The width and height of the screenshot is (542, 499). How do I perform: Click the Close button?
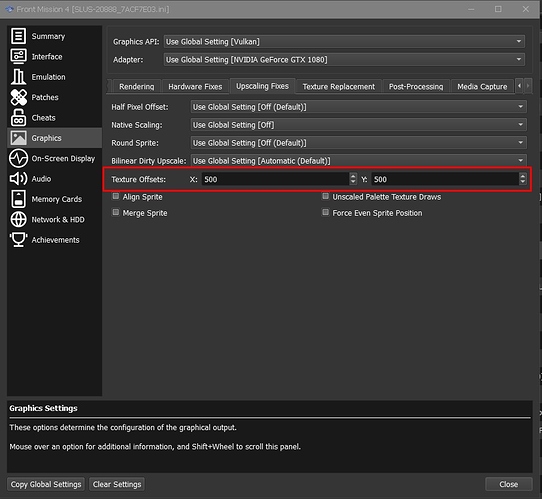(508, 484)
